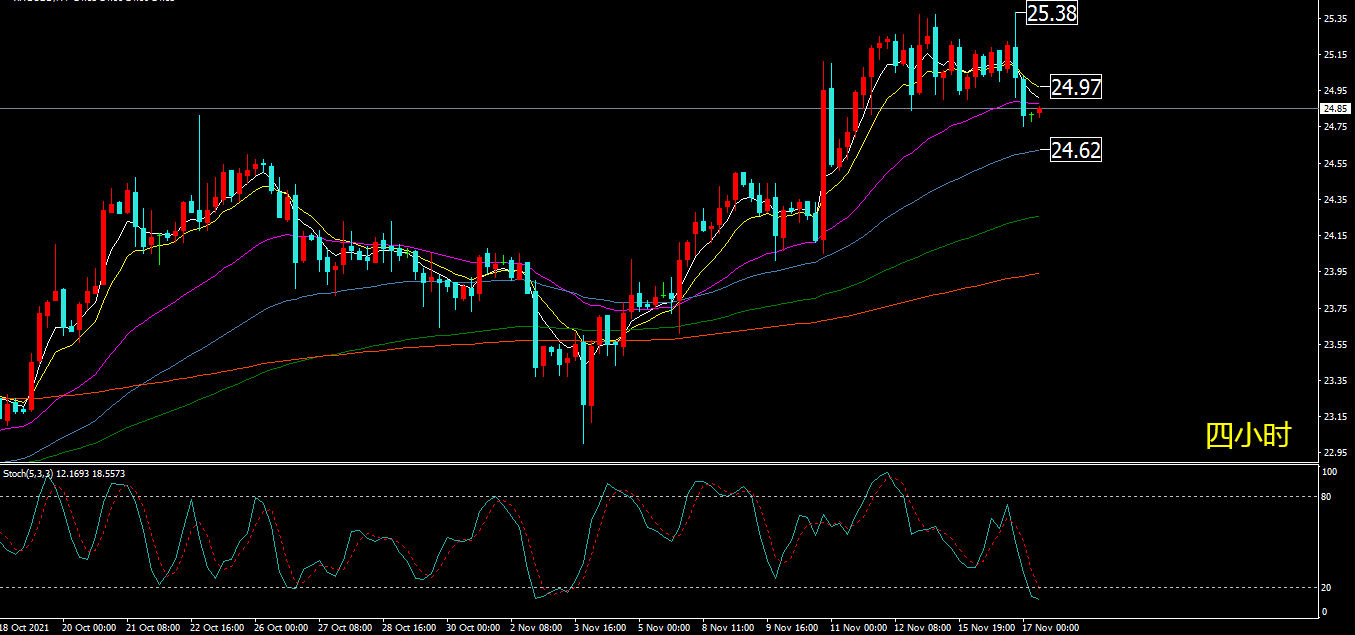Click the 23.35 price axis value

[1336, 380]
